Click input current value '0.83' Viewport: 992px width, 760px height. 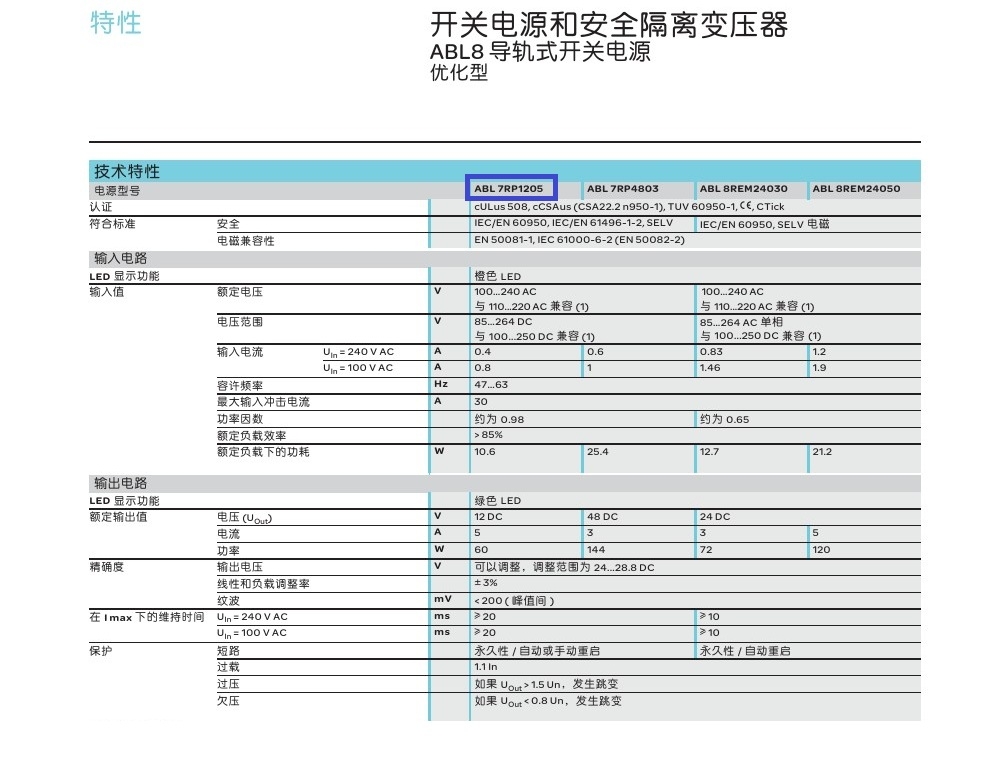(x=711, y=352)
